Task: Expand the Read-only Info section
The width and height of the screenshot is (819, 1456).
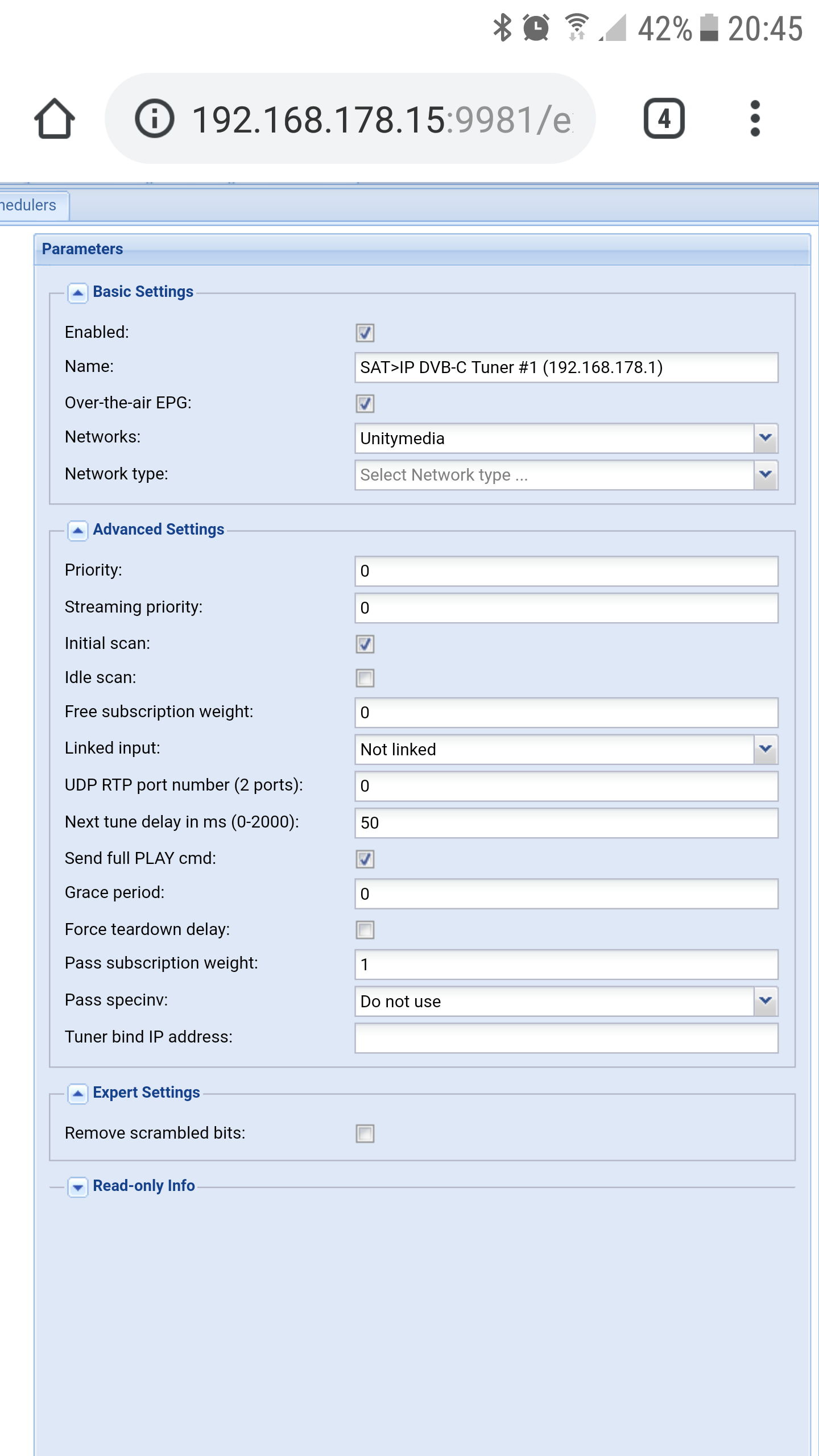Action: click(78, 1187)
